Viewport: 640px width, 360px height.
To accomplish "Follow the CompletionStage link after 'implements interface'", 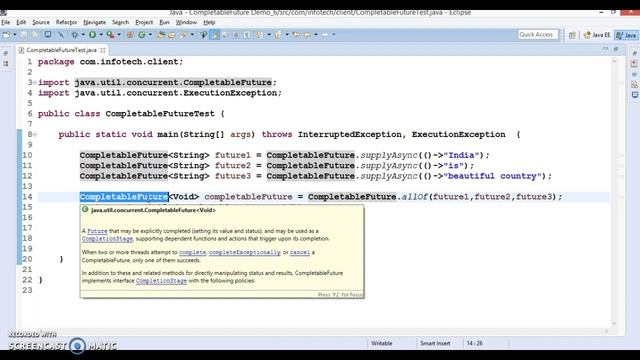I will 161,281.
